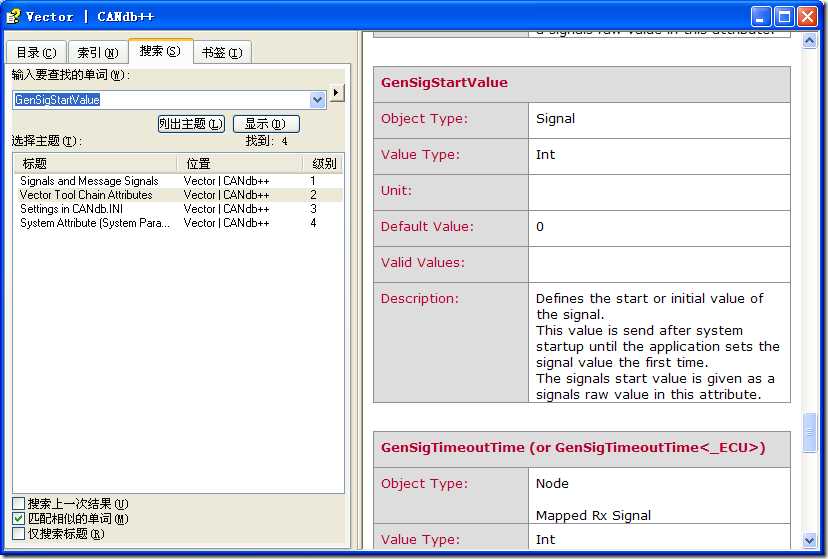The height and width of the screenshot is (559, 828).
Task: Maximize the CANdb++ help window
Action: (x=784, y=17)
